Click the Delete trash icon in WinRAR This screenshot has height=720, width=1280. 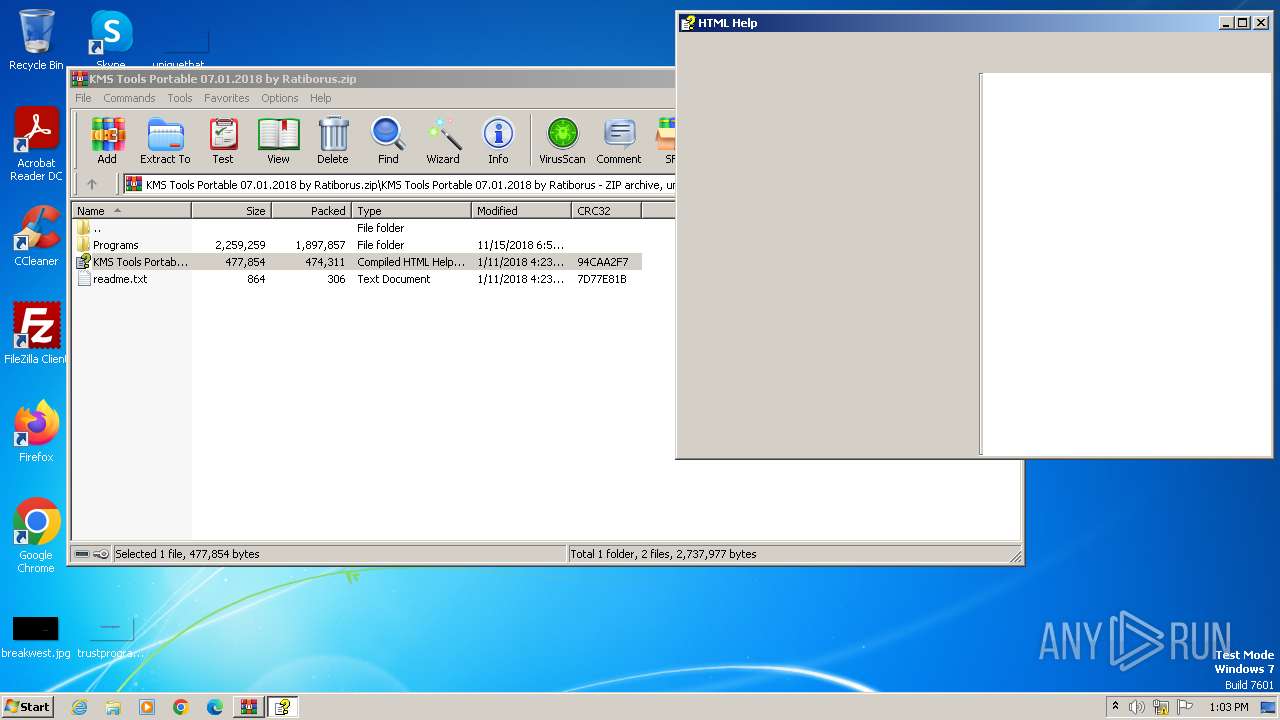[333, 140]
